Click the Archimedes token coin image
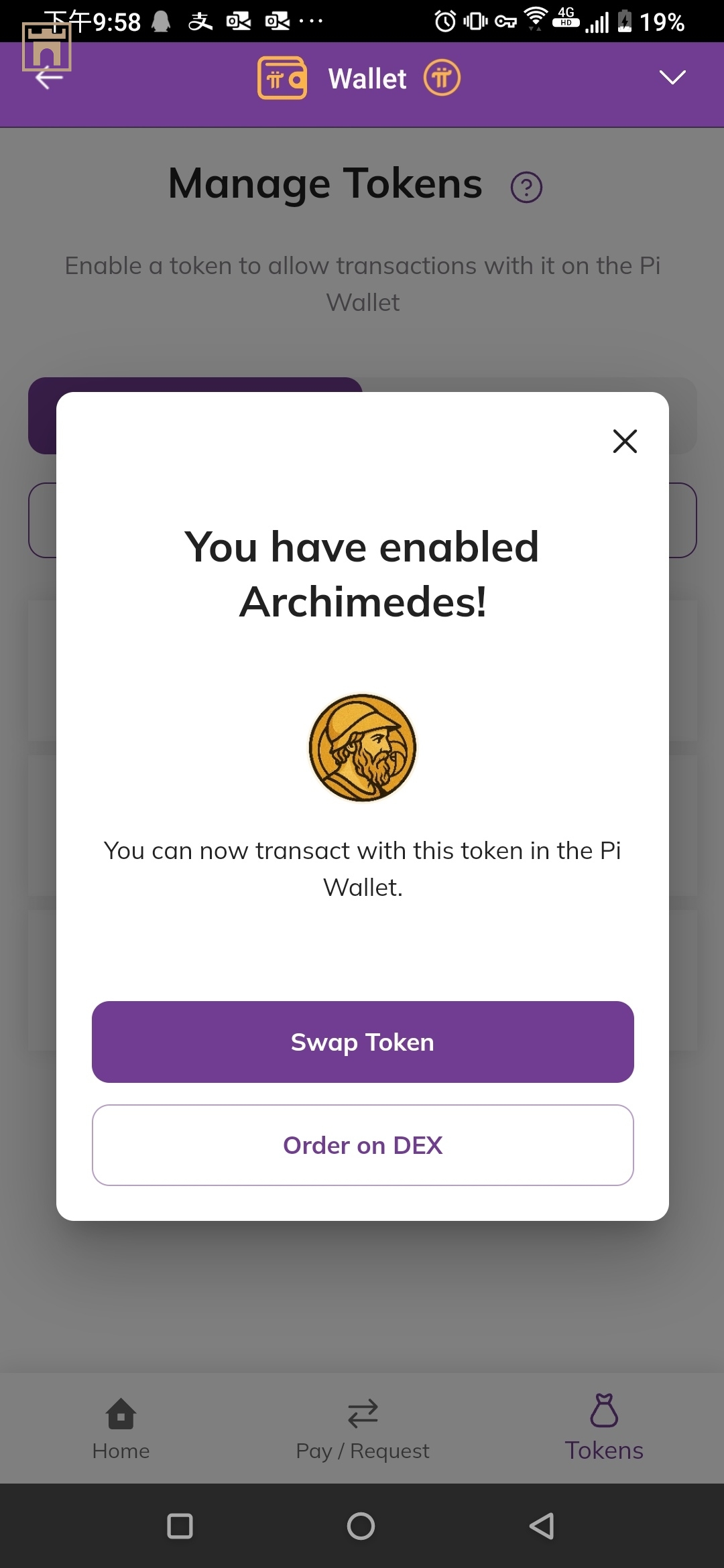This screenshot has width=724, height=1568. pyautogui.click(x=363, y=747)
